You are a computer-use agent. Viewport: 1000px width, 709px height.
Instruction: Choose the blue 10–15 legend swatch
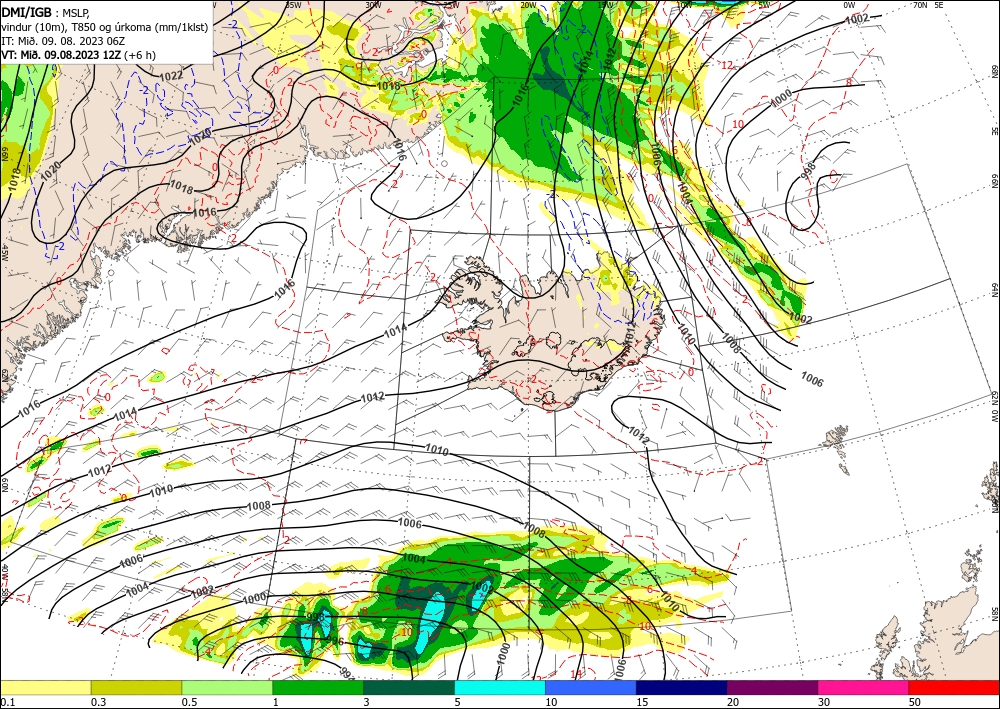click(591, 687)
